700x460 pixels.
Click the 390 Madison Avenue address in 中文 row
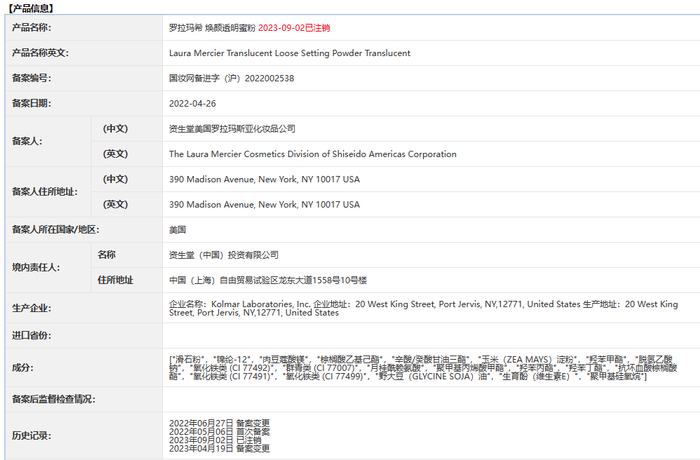(264, 179)
